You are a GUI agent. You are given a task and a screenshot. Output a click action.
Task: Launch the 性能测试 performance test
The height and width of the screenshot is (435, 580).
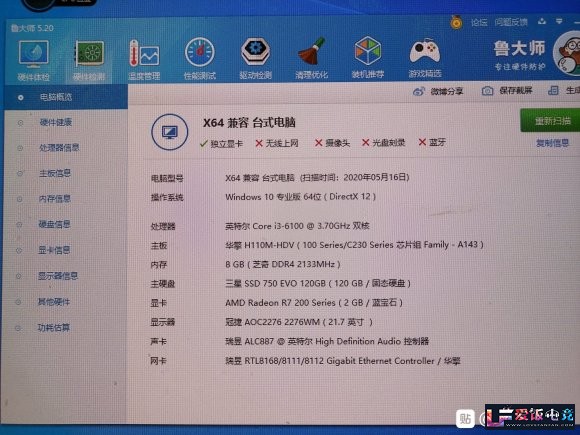[x=200, y=58]
